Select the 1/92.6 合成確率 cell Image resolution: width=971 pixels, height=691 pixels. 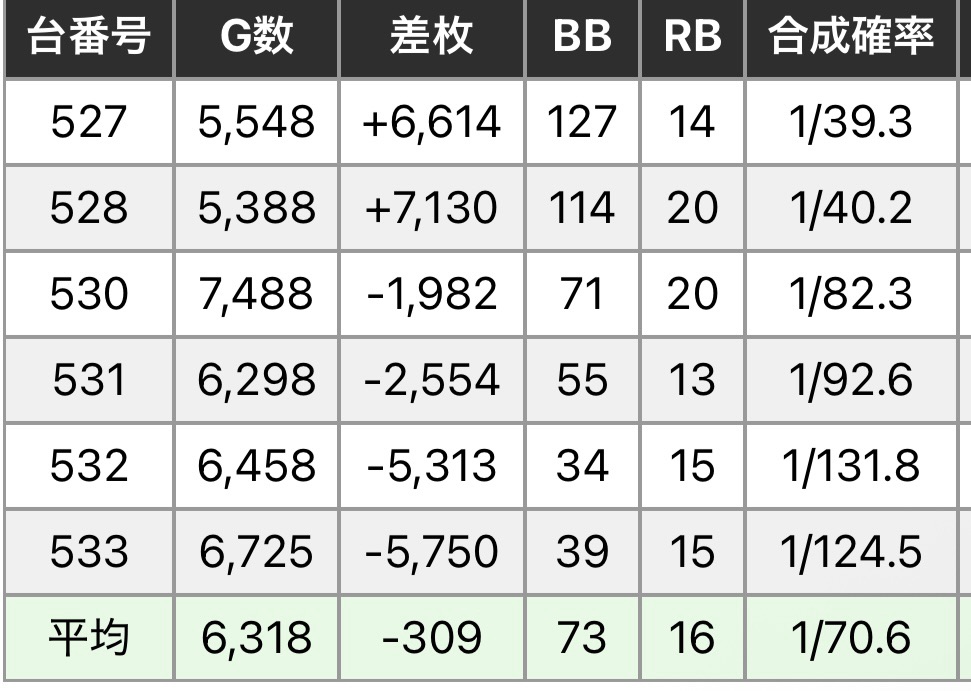pos(851,380)
